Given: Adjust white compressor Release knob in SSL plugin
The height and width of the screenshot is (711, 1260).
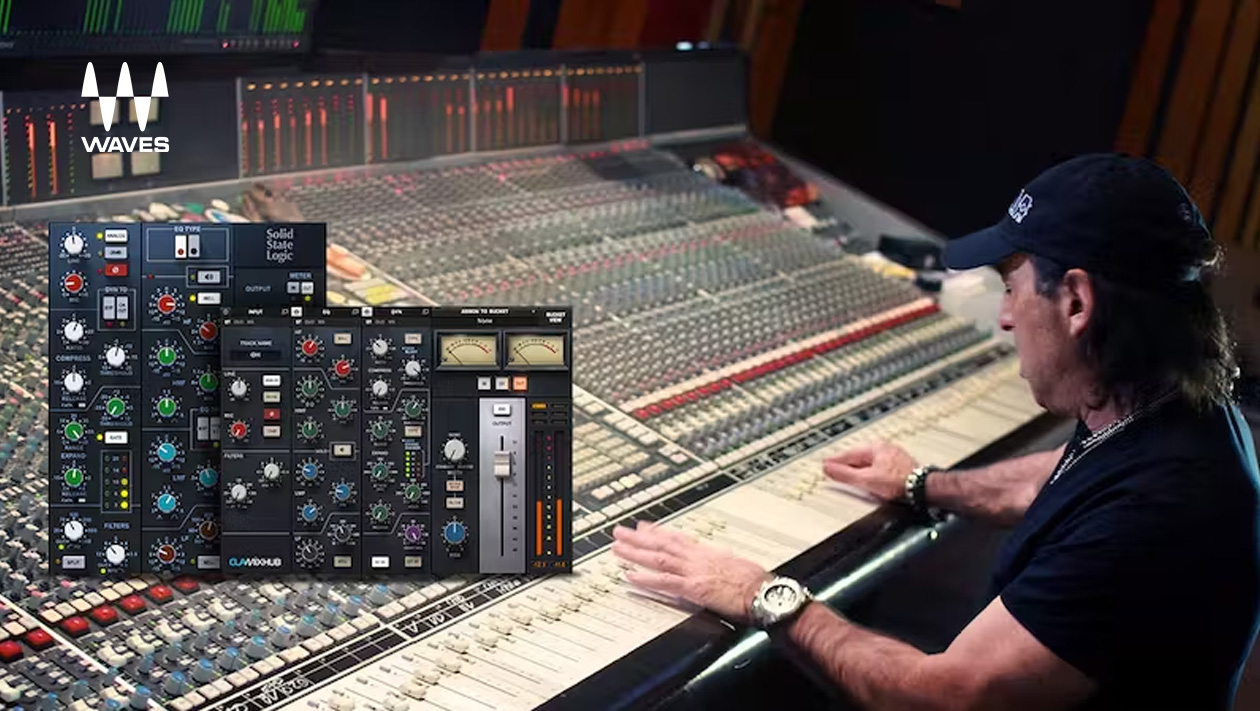Looking at the screenshot, I should coord(74,382).
